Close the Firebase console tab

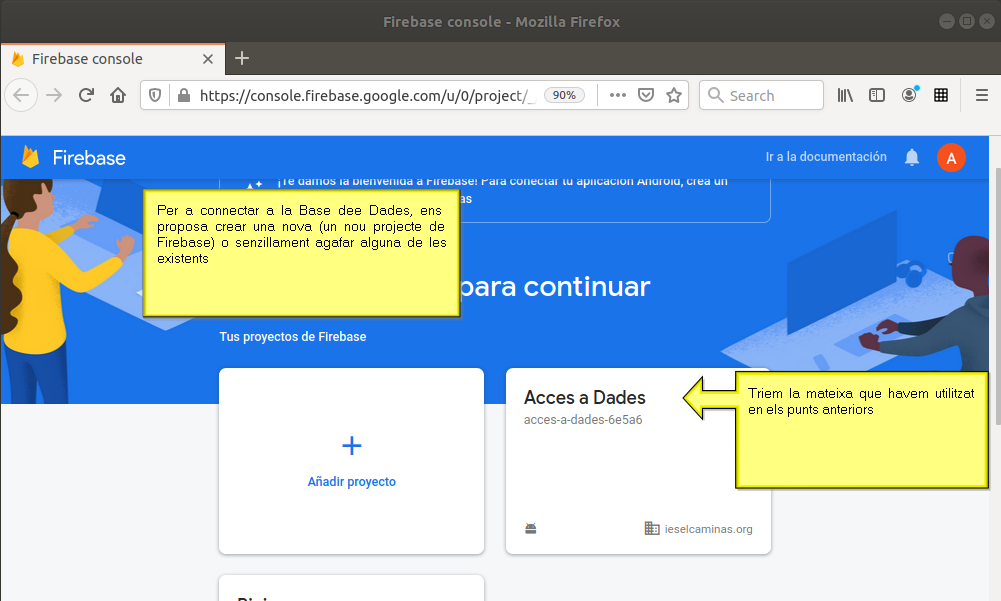207,59
